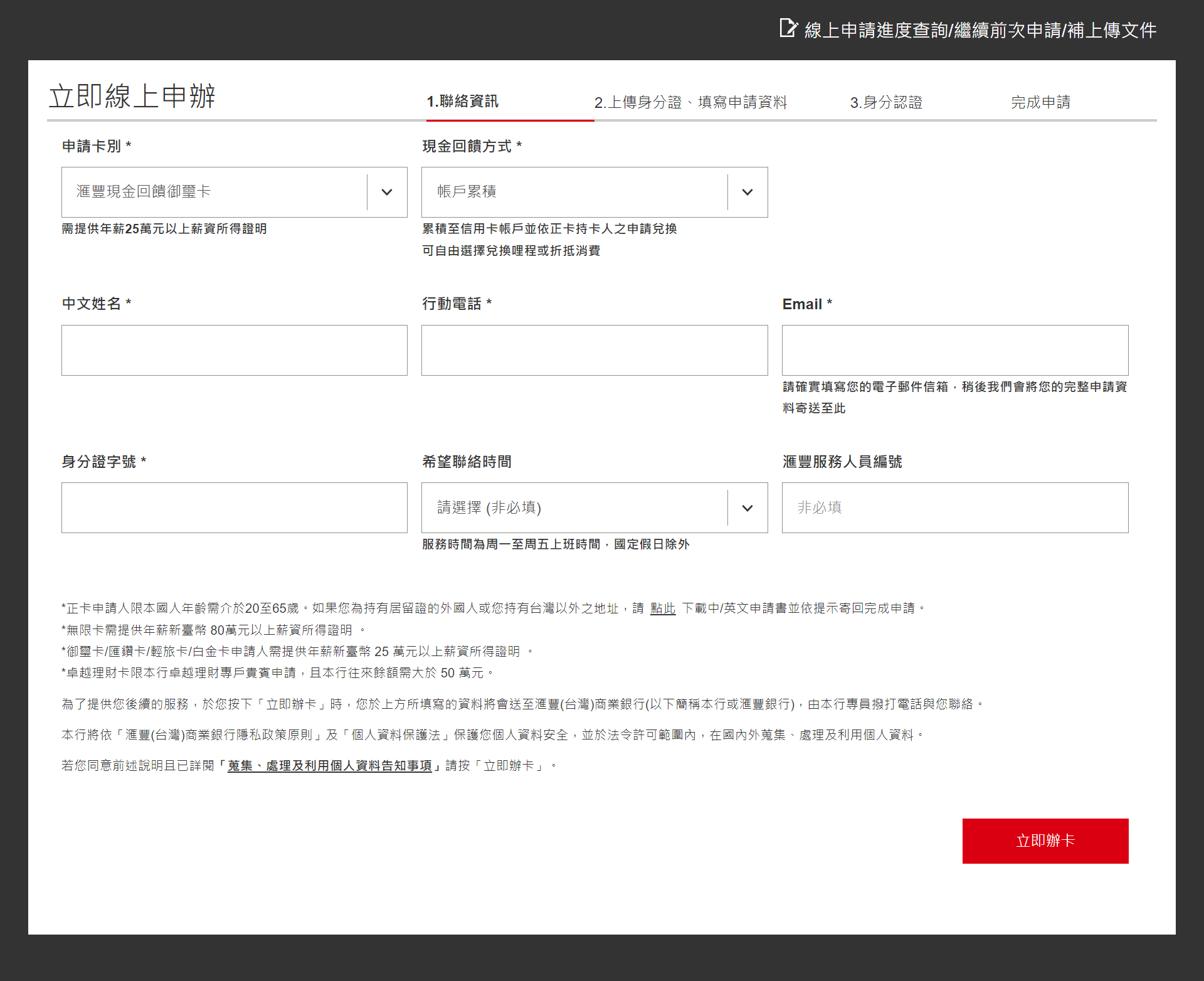Focus the 身分證字號 input field
The height and width of the screenshot is (981, 1204).
pyautogui.click(x=235, y=507)
